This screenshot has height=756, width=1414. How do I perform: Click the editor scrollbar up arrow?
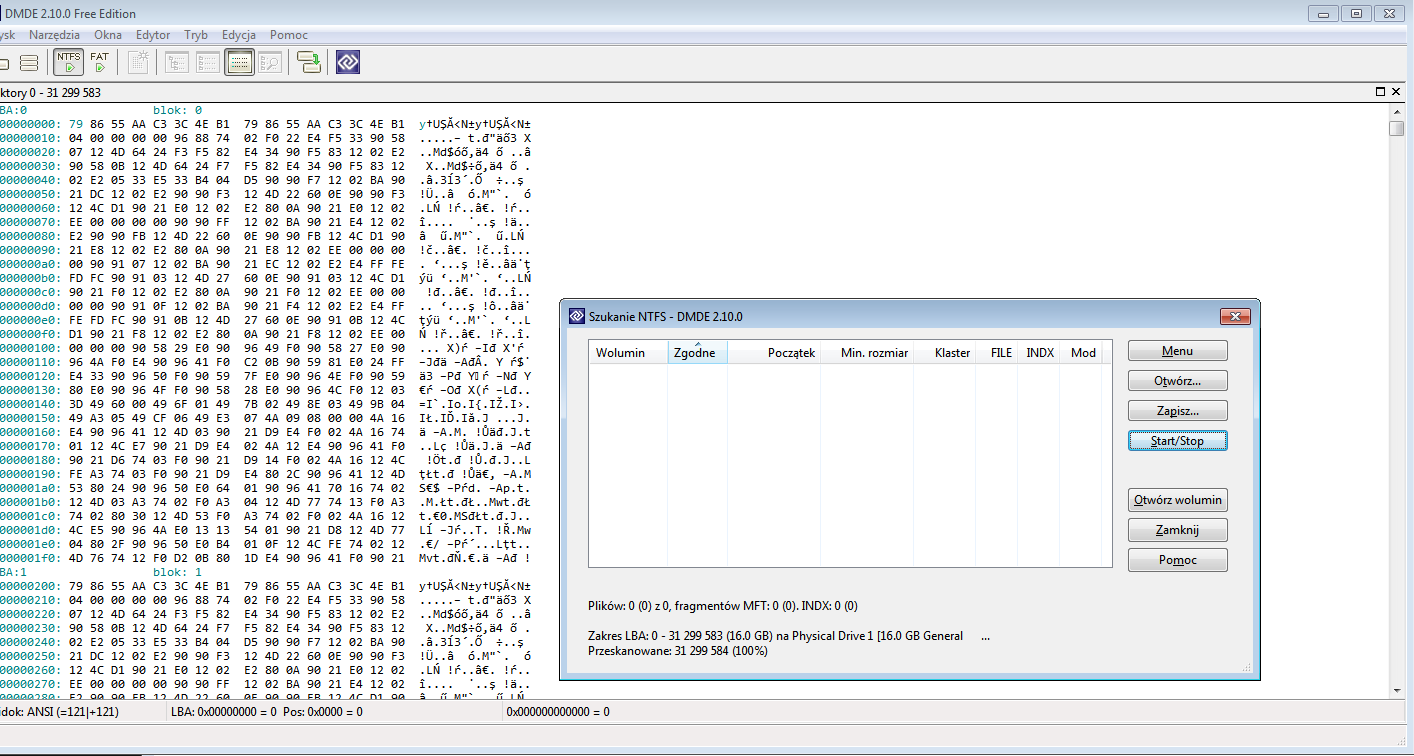pyautogui.click(x=1396, y=110)
